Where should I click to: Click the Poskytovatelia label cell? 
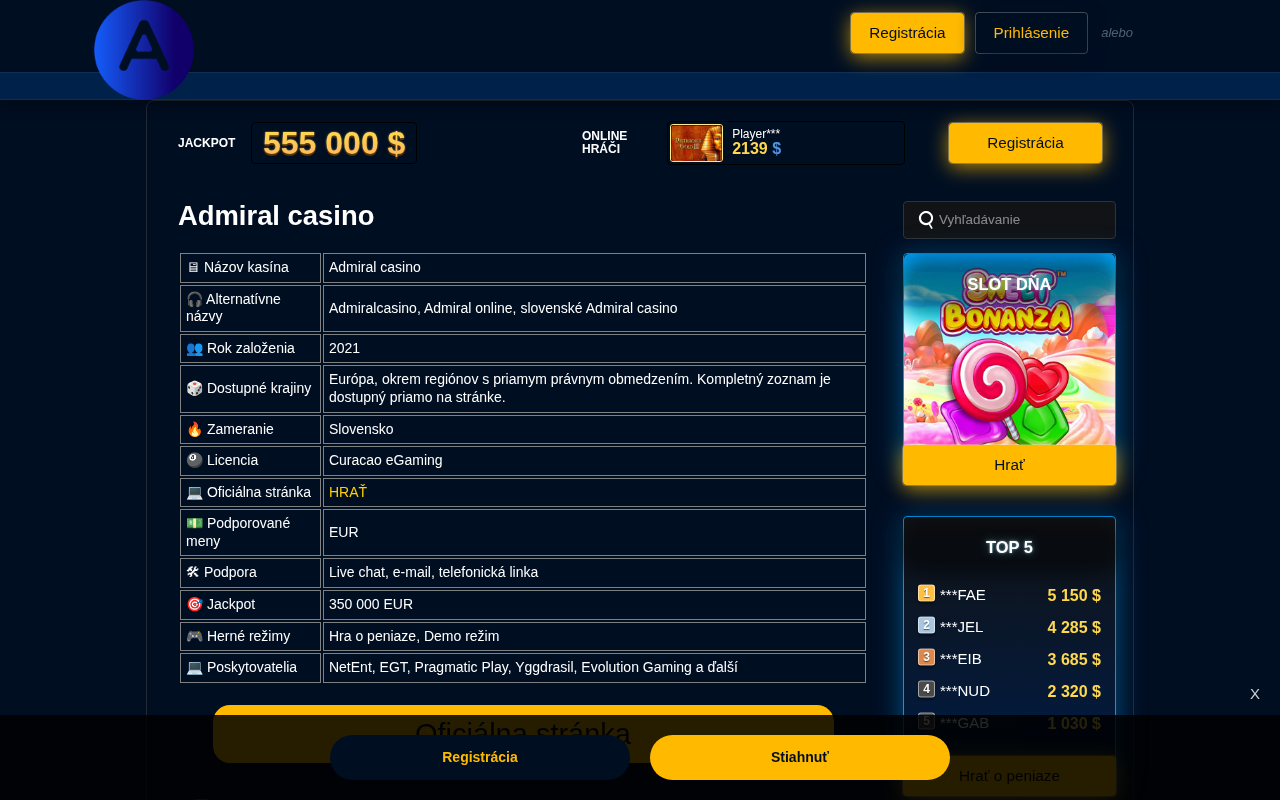[x=250, y=668]
